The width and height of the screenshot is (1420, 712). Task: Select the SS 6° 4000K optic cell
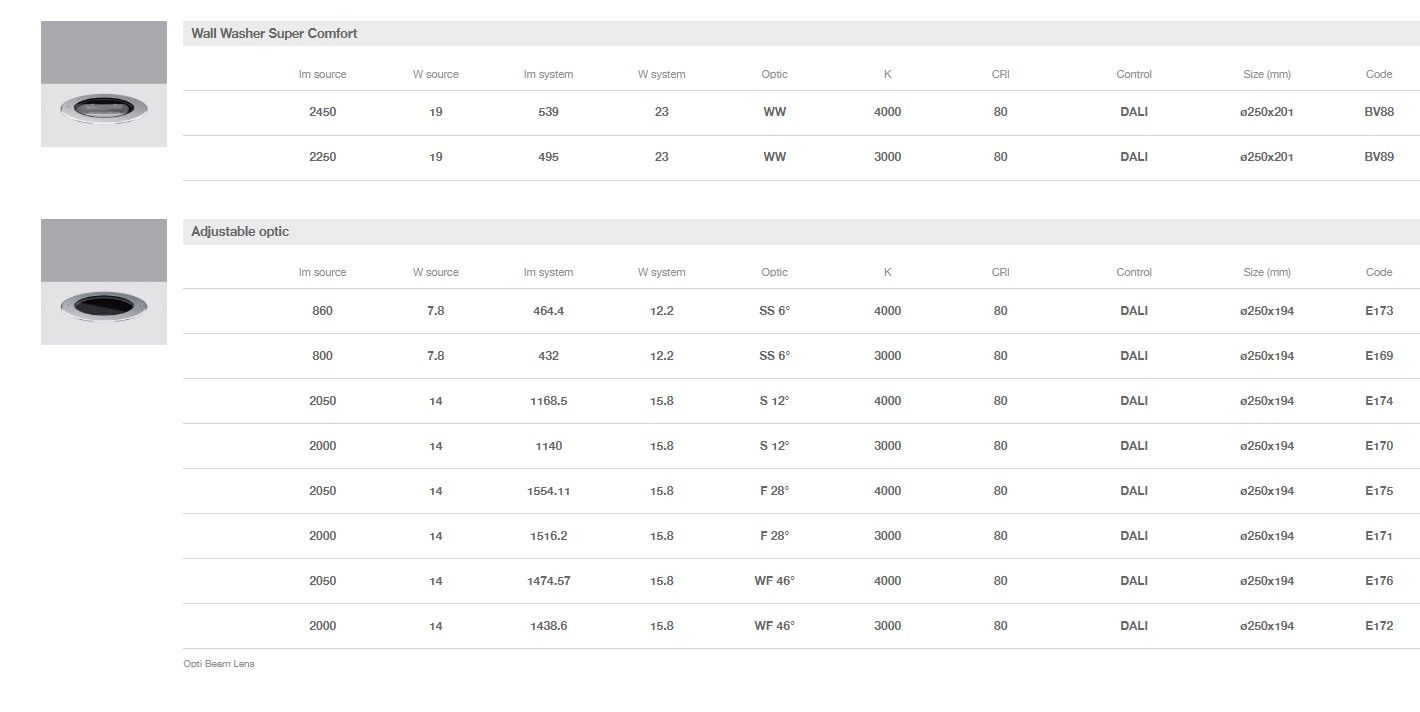tap(774, 311)
